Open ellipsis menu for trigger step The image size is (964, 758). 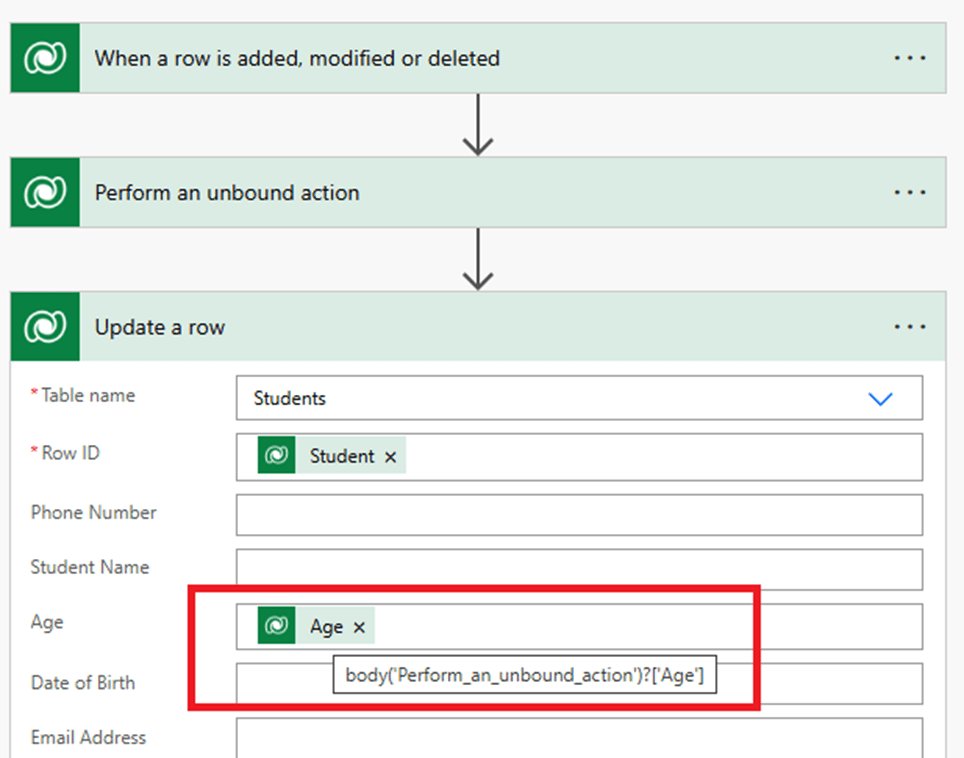pyautogui.click(x=909, y=58)
